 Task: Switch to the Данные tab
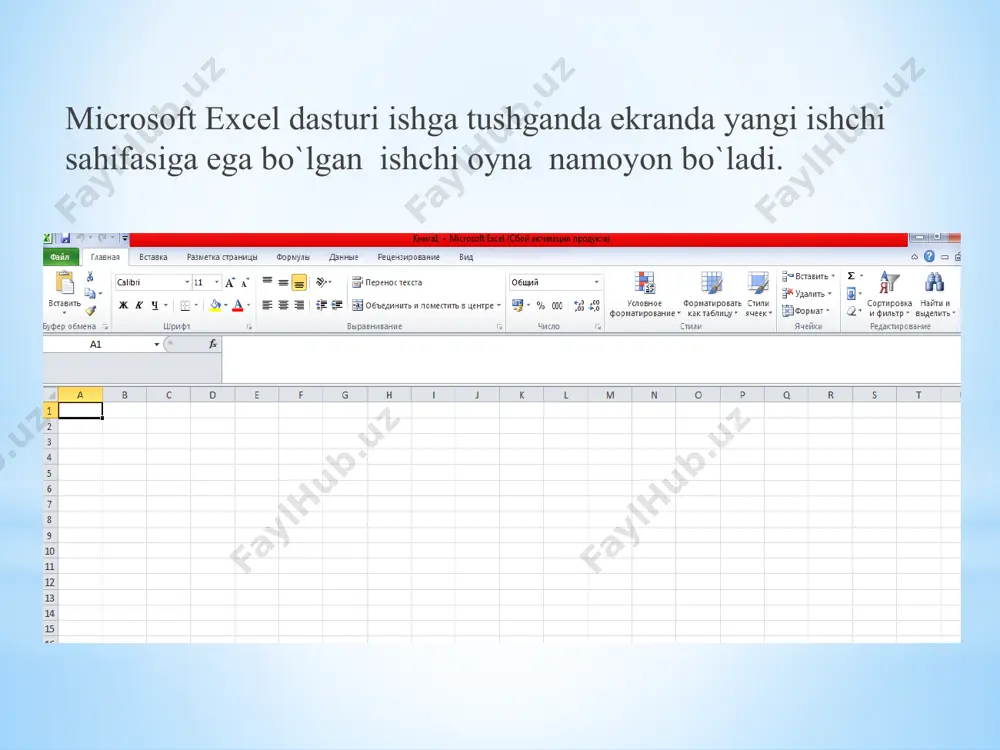(343, 257)
